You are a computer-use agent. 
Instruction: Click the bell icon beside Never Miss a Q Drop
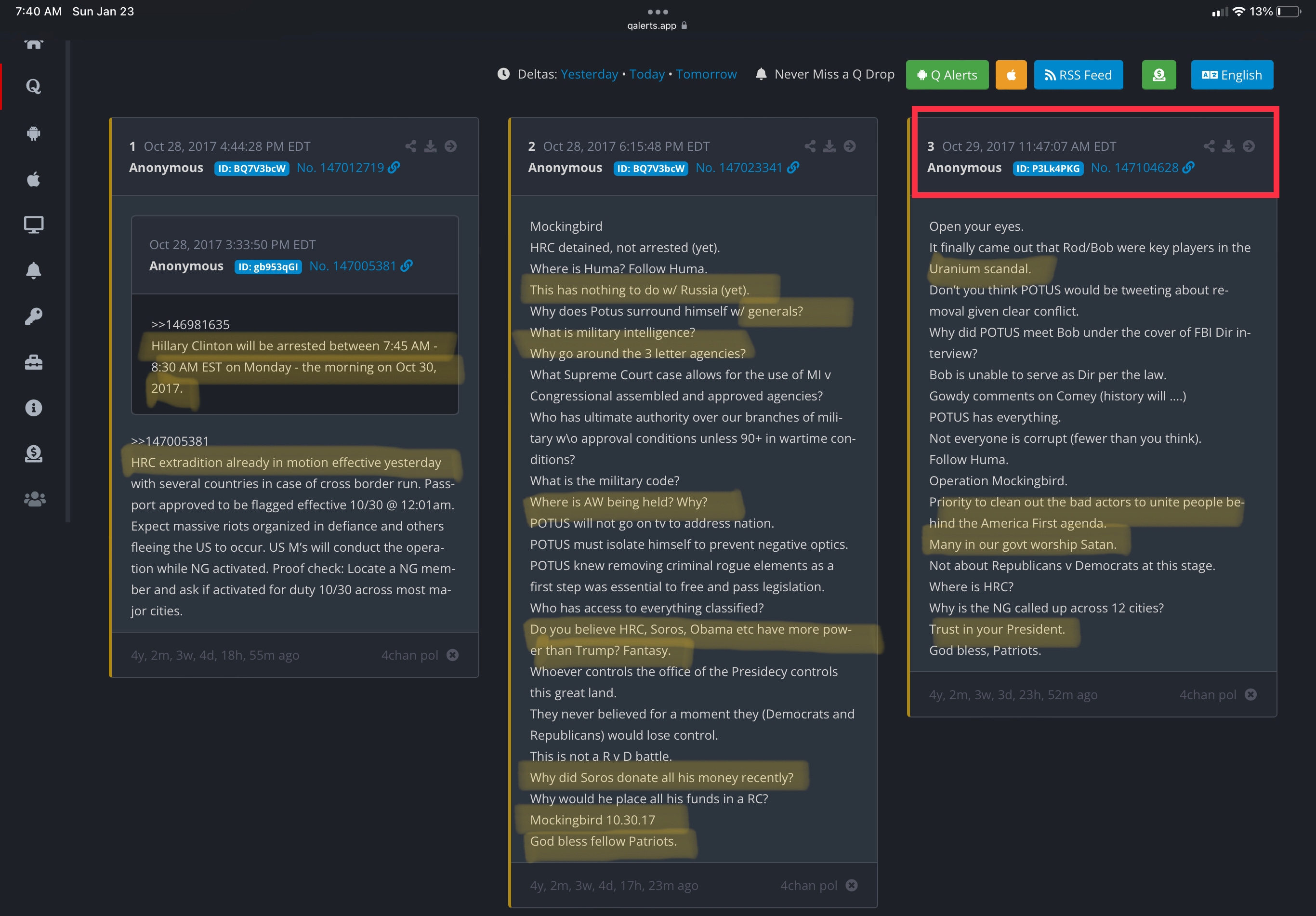point(761,74)
